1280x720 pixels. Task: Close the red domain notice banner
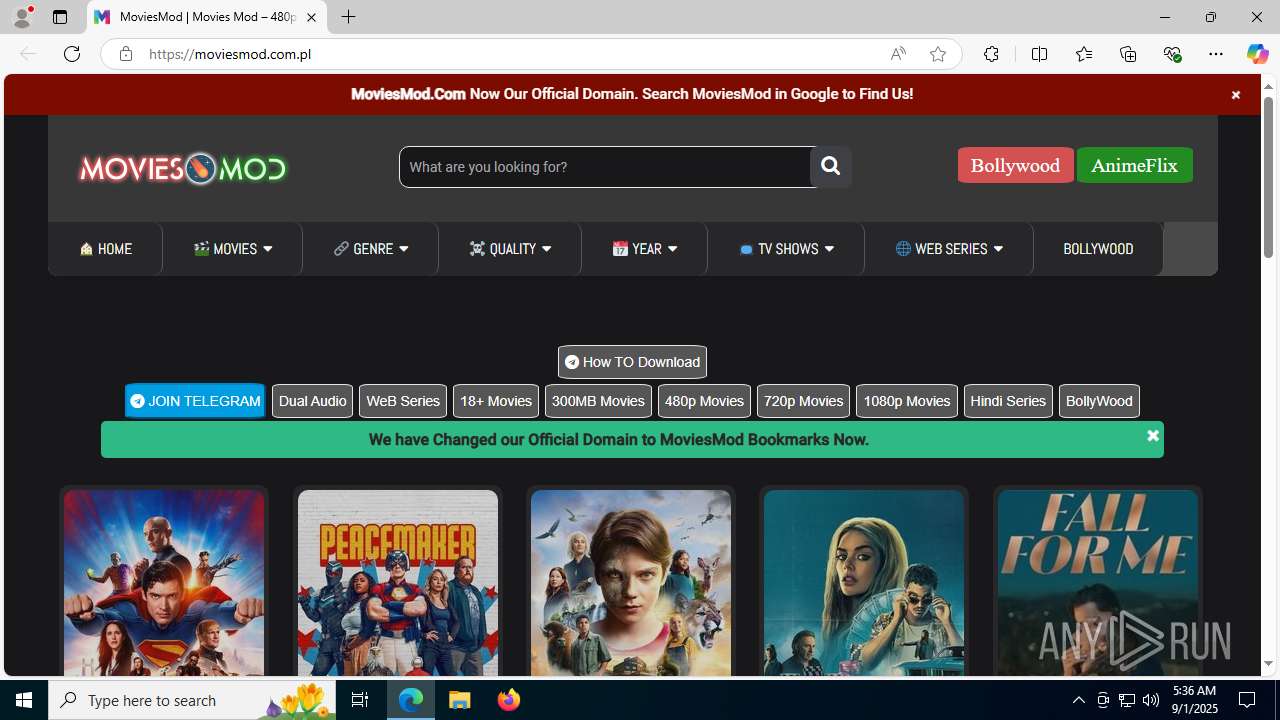(1235, 95)
